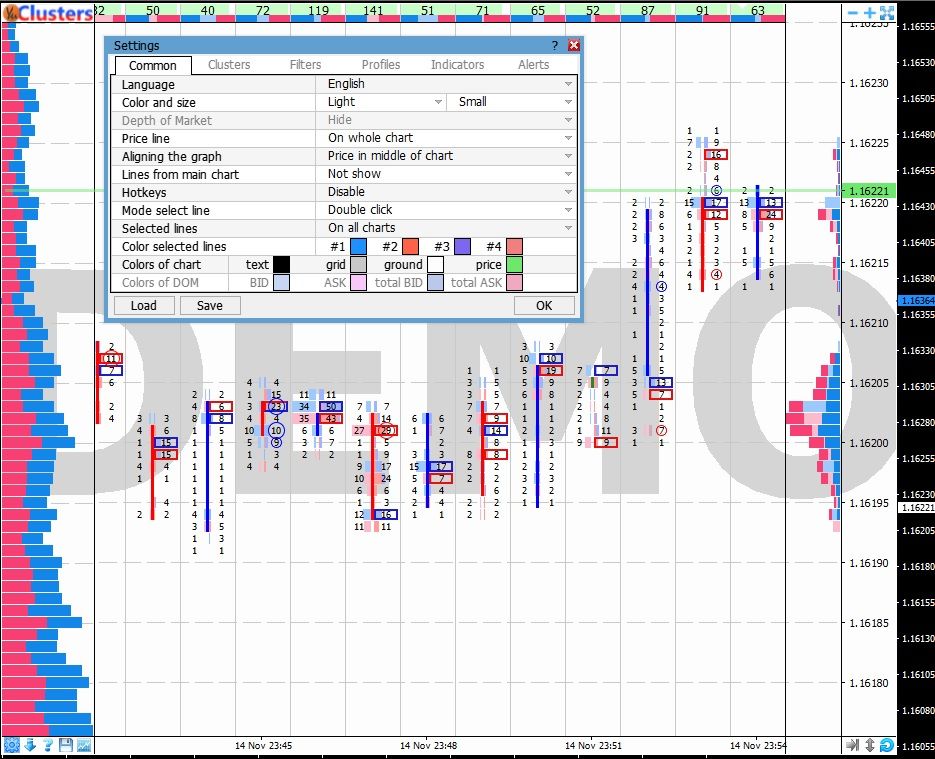Switch to the Clusters tab

(229, 65)
